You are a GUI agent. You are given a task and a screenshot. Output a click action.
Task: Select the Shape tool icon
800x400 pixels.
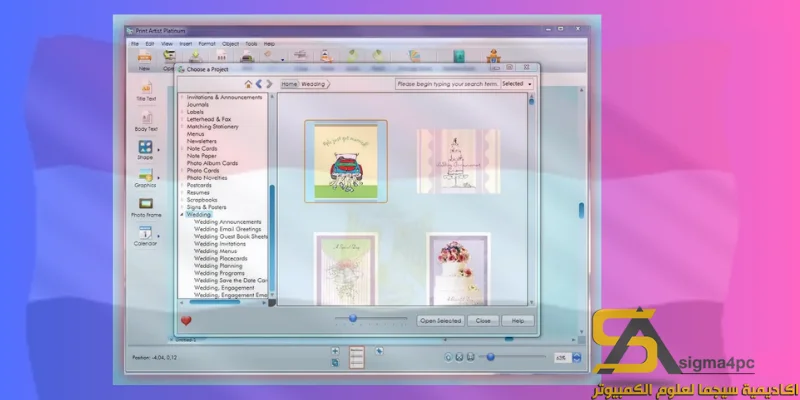(145, 147)
